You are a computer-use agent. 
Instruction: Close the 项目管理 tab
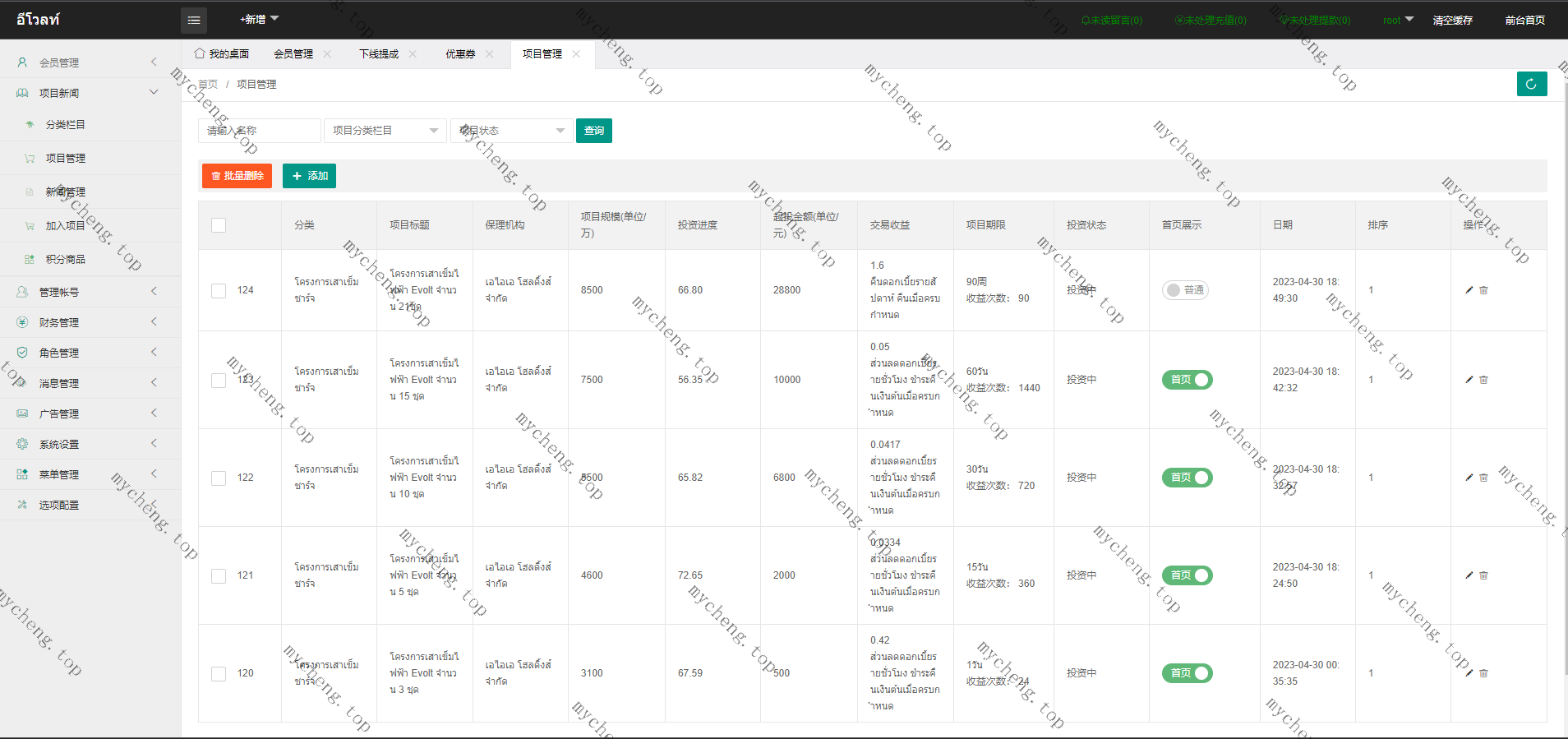[x=576, y=54]
